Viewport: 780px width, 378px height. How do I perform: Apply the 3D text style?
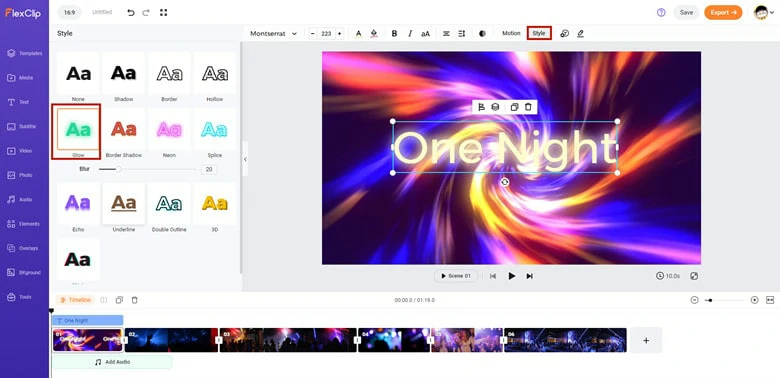[215, 207]
